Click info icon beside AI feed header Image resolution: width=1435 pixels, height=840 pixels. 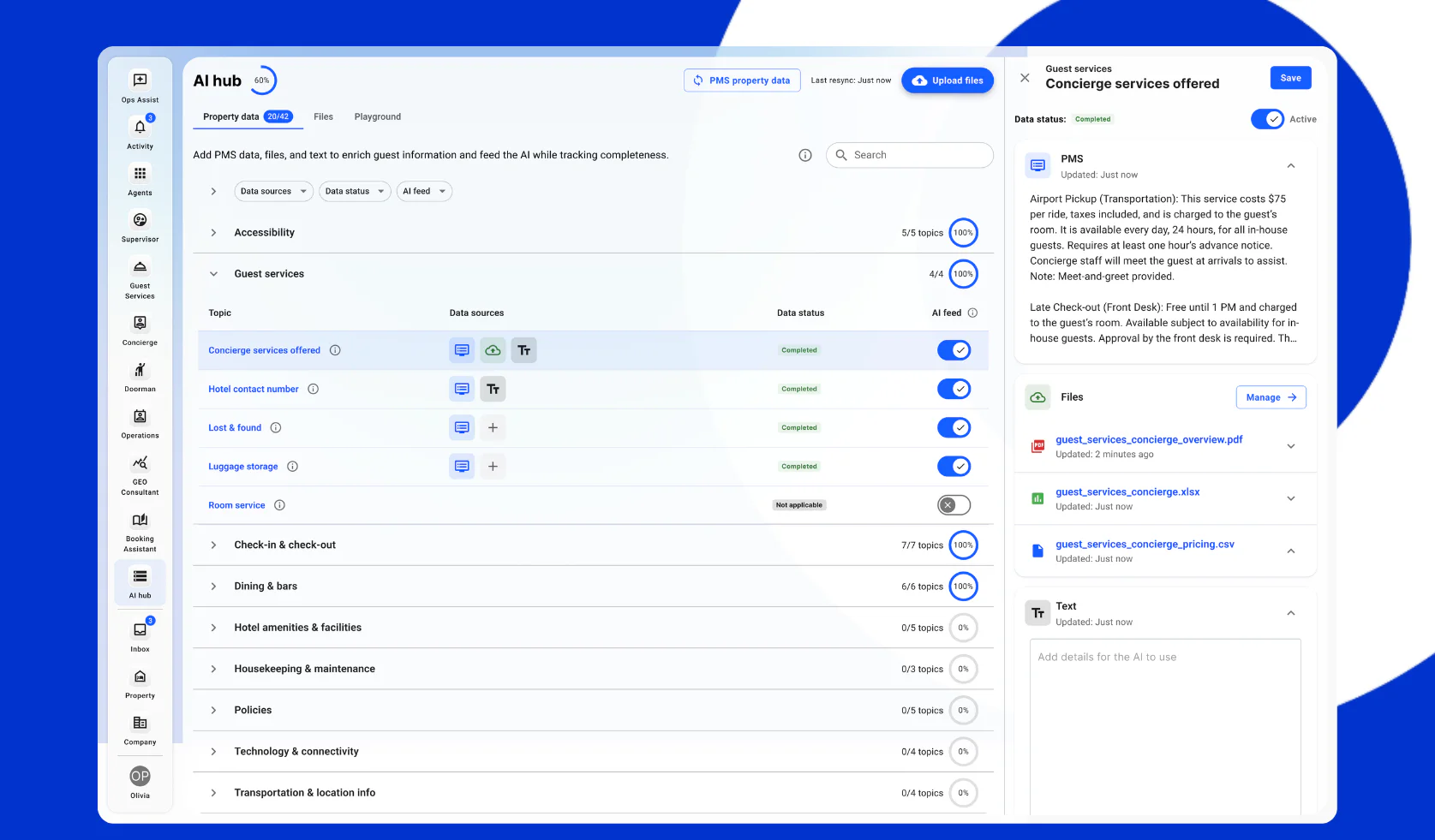click(972, 313)
